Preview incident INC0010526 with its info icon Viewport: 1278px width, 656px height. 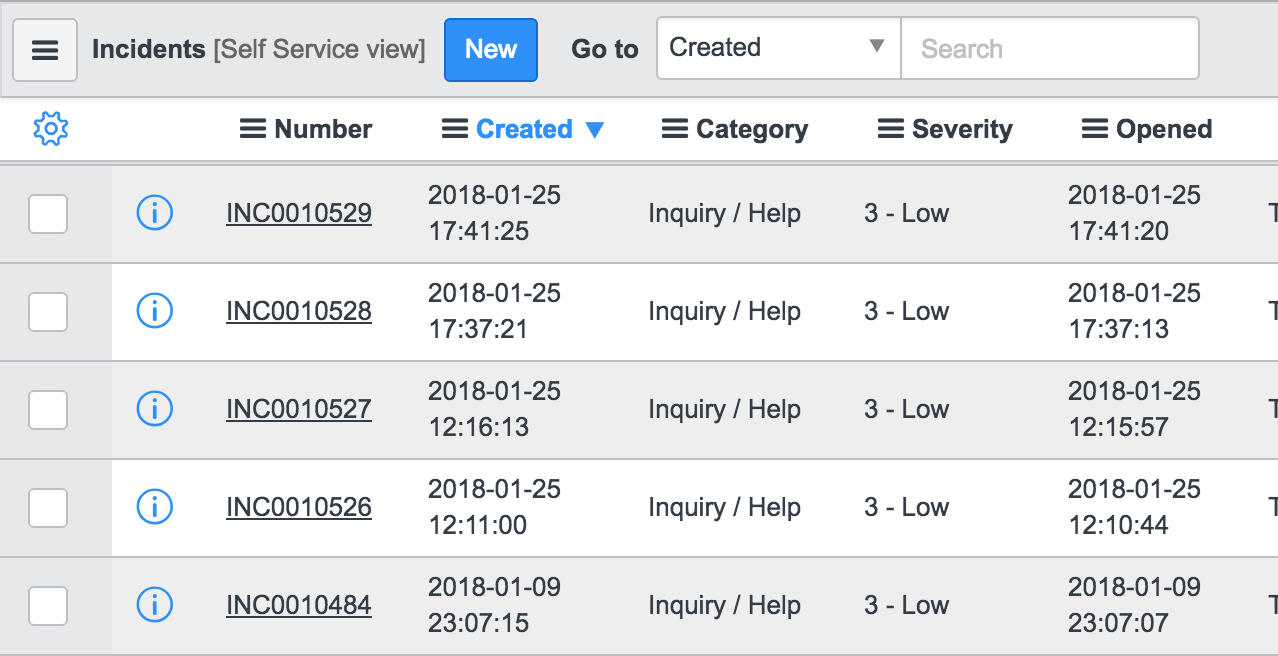coord(155,507)
